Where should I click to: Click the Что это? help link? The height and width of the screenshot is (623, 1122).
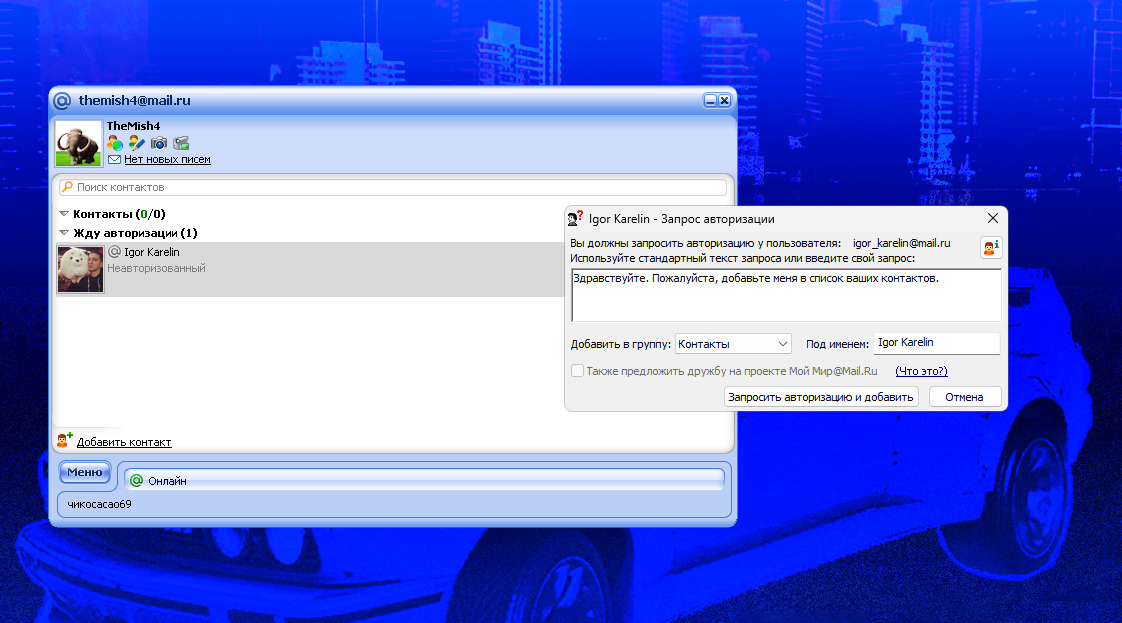[921, 371]
